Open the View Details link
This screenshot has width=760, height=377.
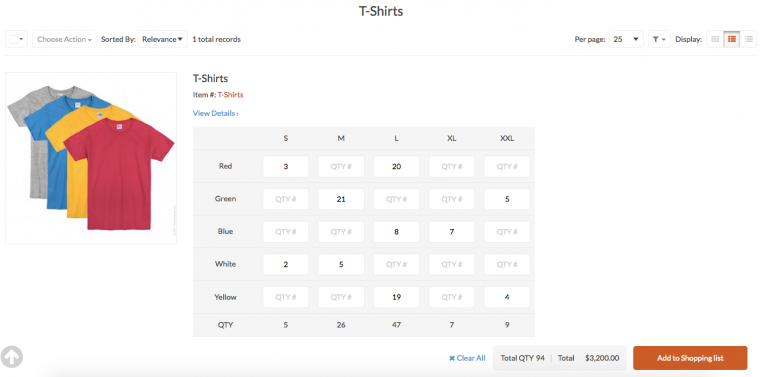[x=216, y=113]
